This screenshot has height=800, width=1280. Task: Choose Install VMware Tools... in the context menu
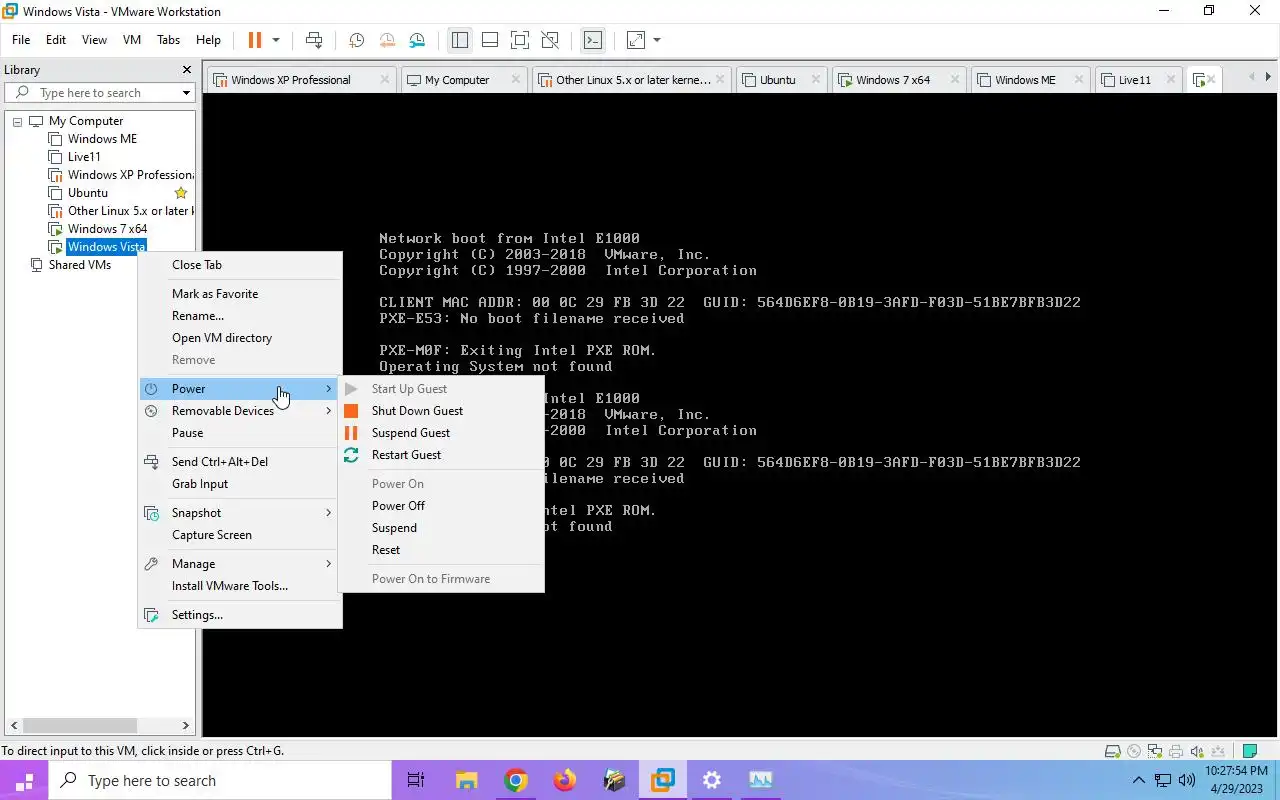pyautogui.click(x=241, y=586)
